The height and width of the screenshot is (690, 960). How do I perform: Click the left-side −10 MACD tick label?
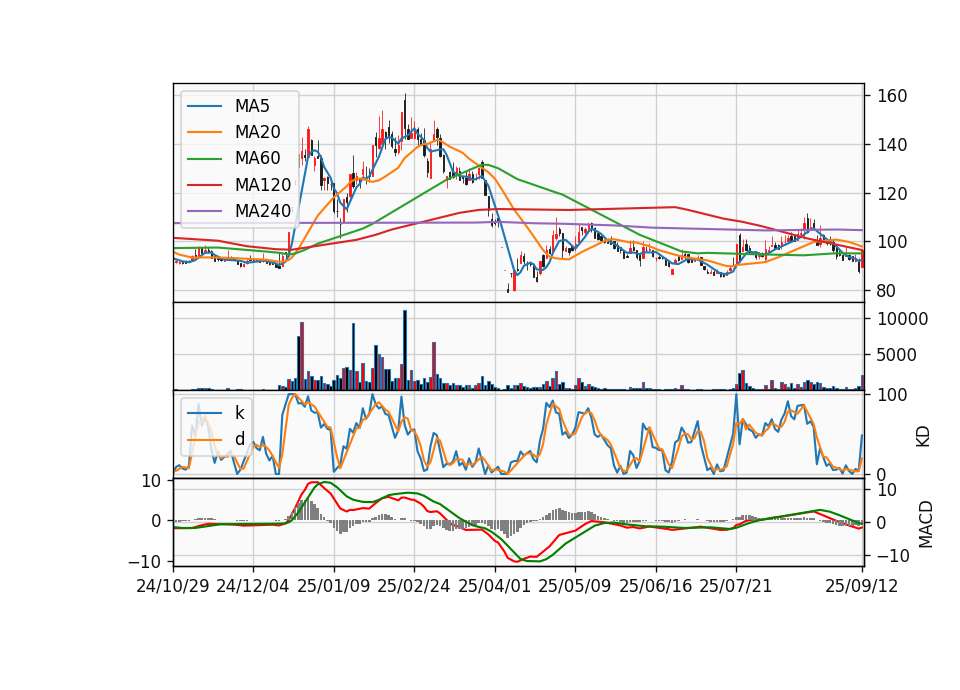(x=144, y=561)
